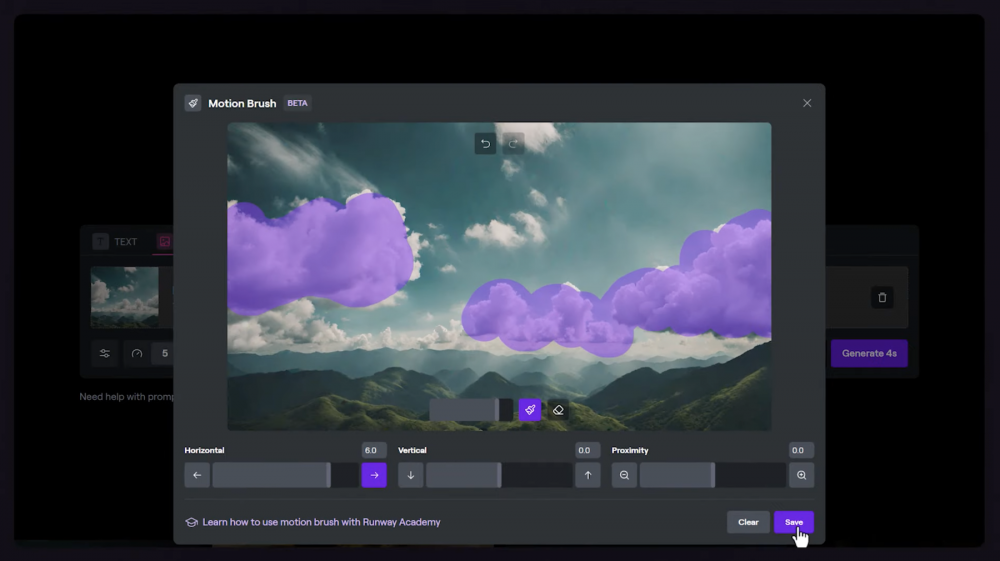
Task: Switch to the TEXT tab in background
Action: tap(115, 242)
